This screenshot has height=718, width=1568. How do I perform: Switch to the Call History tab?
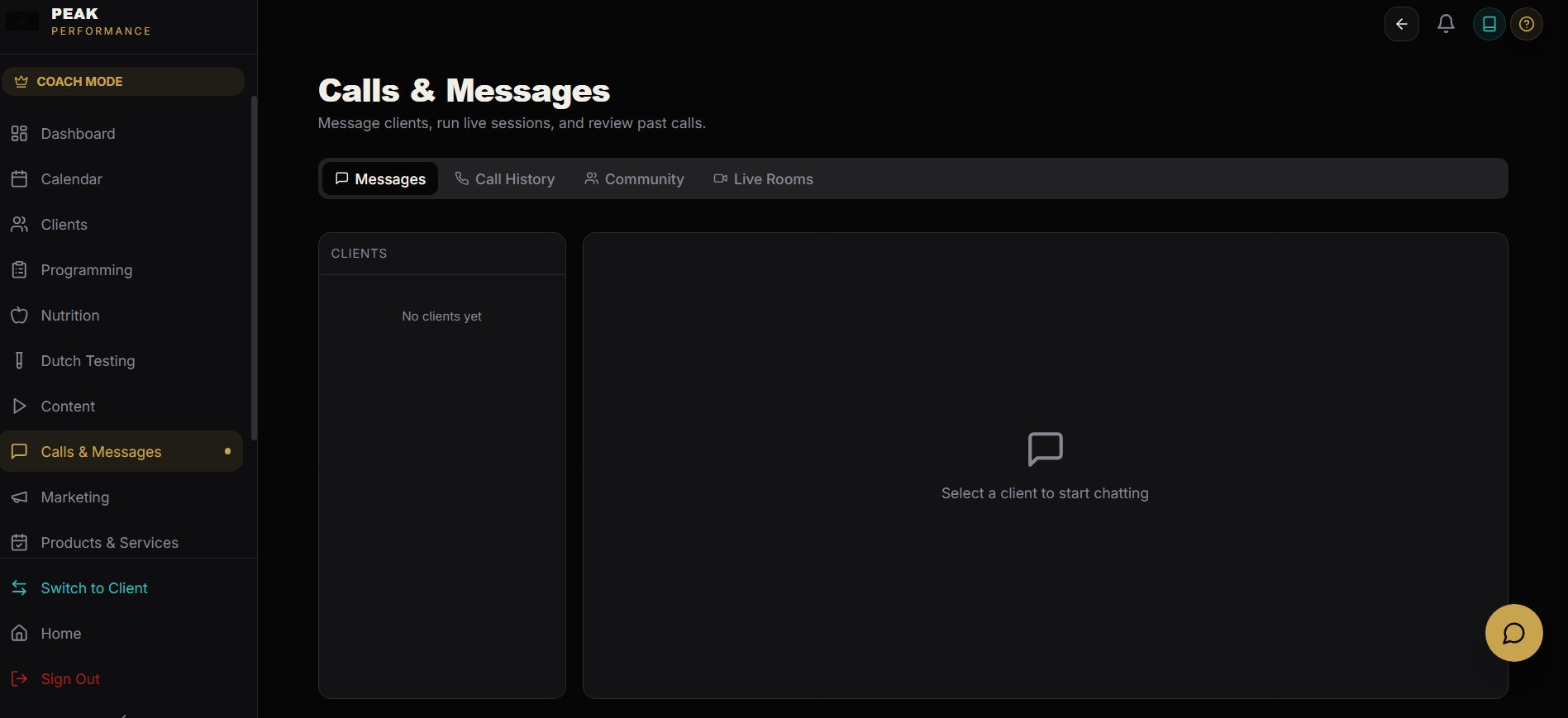[x=505, y=179]
